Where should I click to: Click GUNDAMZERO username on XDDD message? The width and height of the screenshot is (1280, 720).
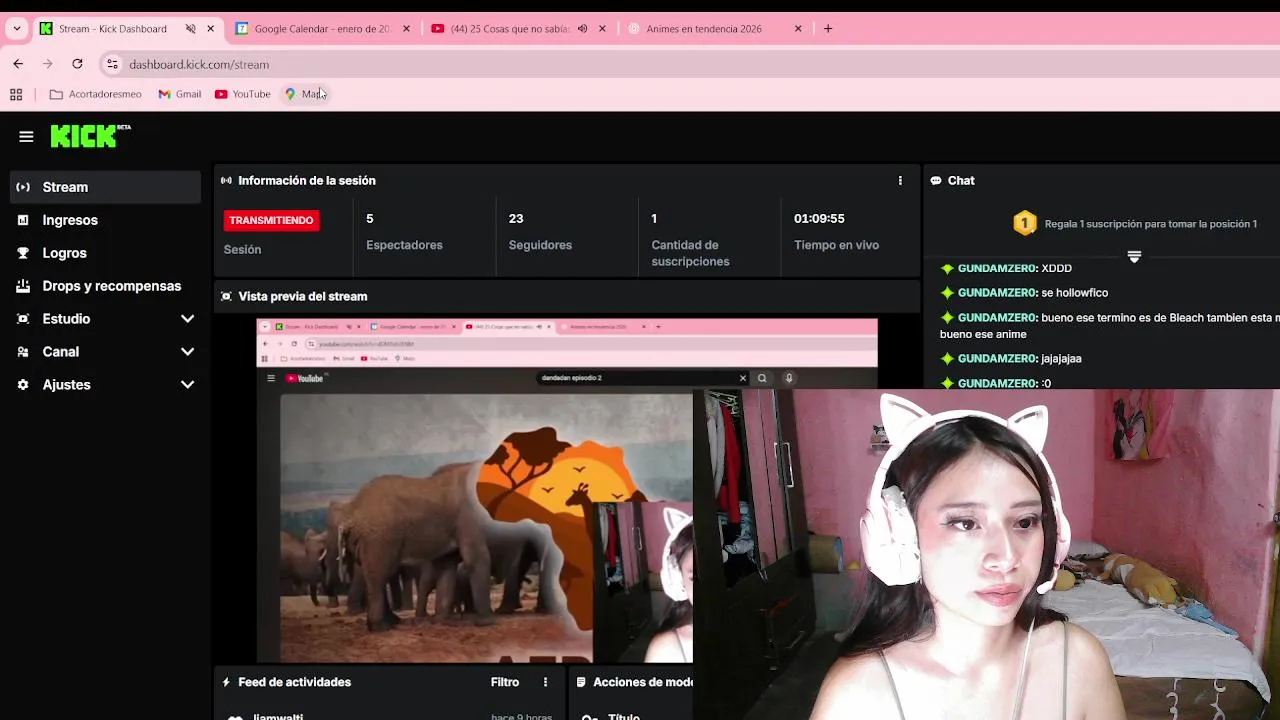(997, 268)
